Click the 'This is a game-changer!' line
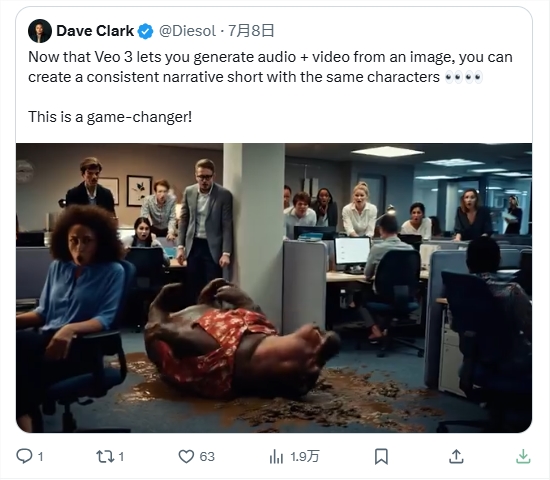This screenshot has width=550, height=480. point(110,117)
